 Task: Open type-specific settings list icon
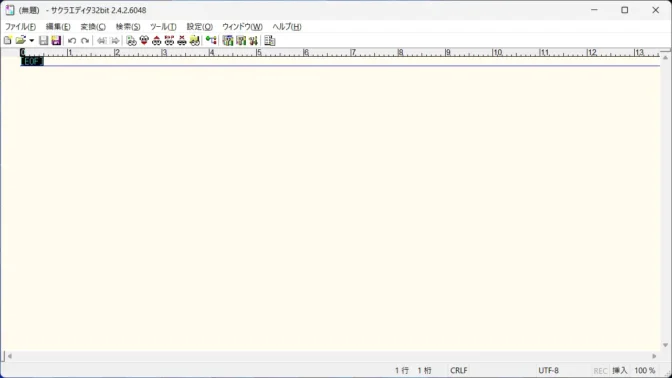[x=228, y=41]
